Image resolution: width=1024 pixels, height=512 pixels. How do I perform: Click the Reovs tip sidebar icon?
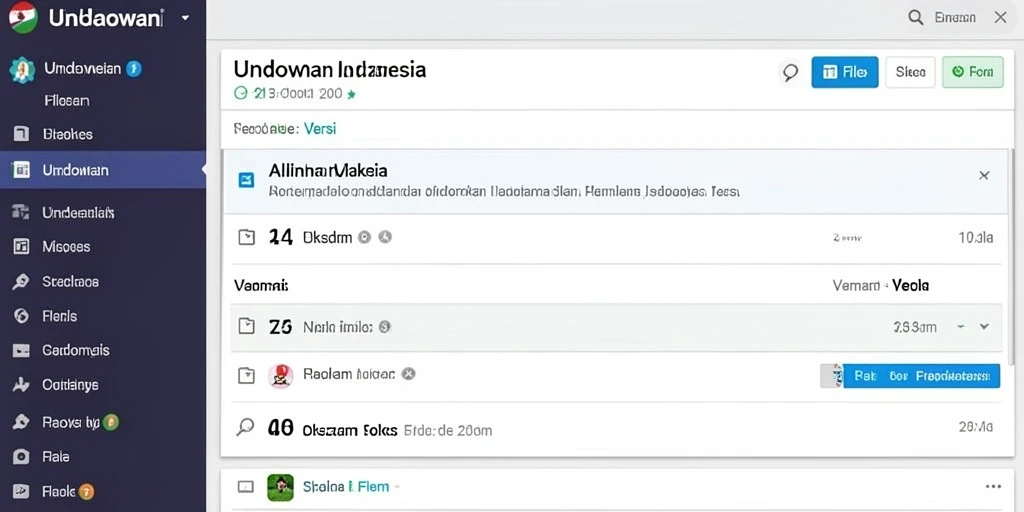[21, 422]
